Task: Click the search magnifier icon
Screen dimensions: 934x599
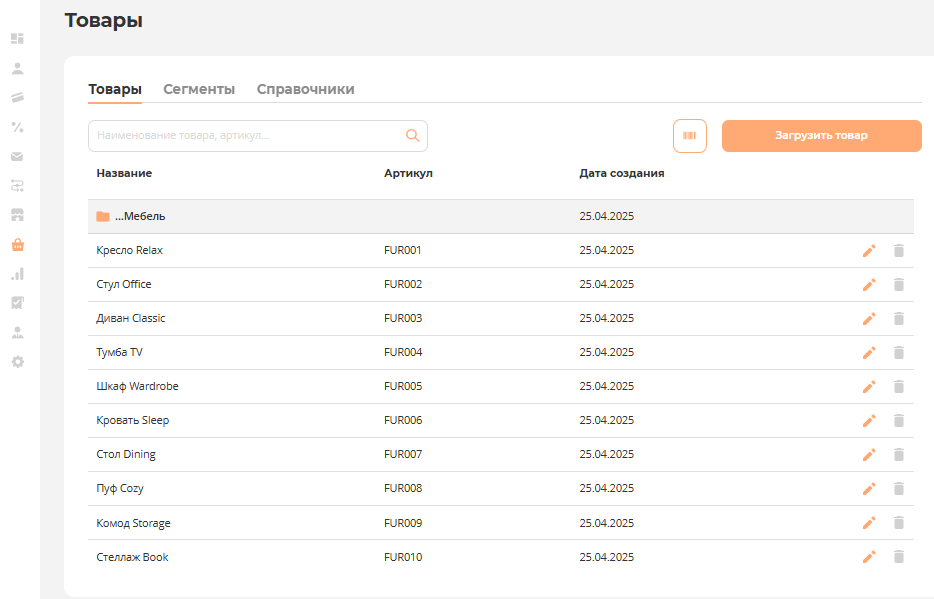Action: point(412,136)
